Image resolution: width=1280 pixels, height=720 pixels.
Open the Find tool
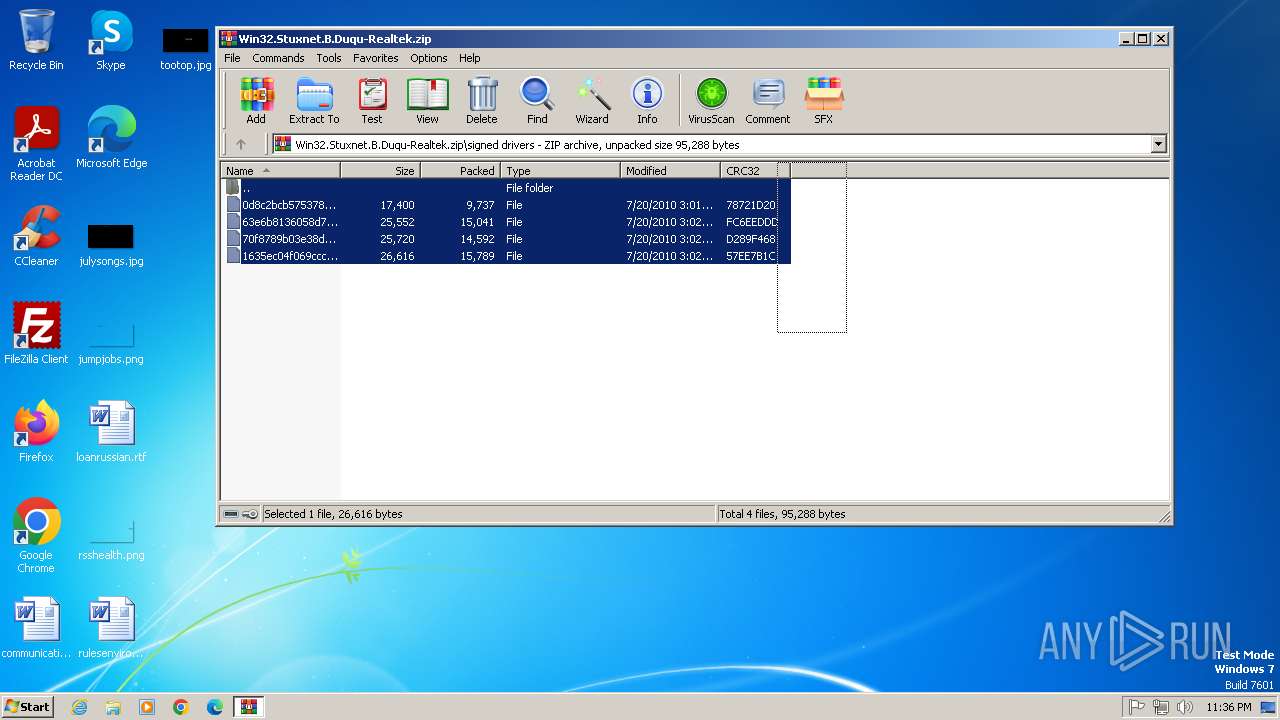537,101
